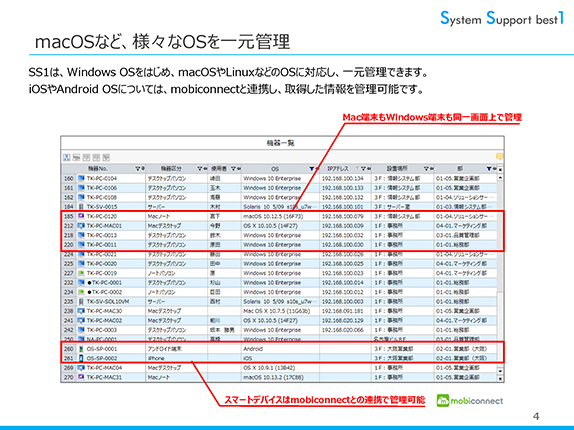
Task: Select the Mac OS X 10.7.5 (11G63b) cell
Action: click(x=280, y=311)
